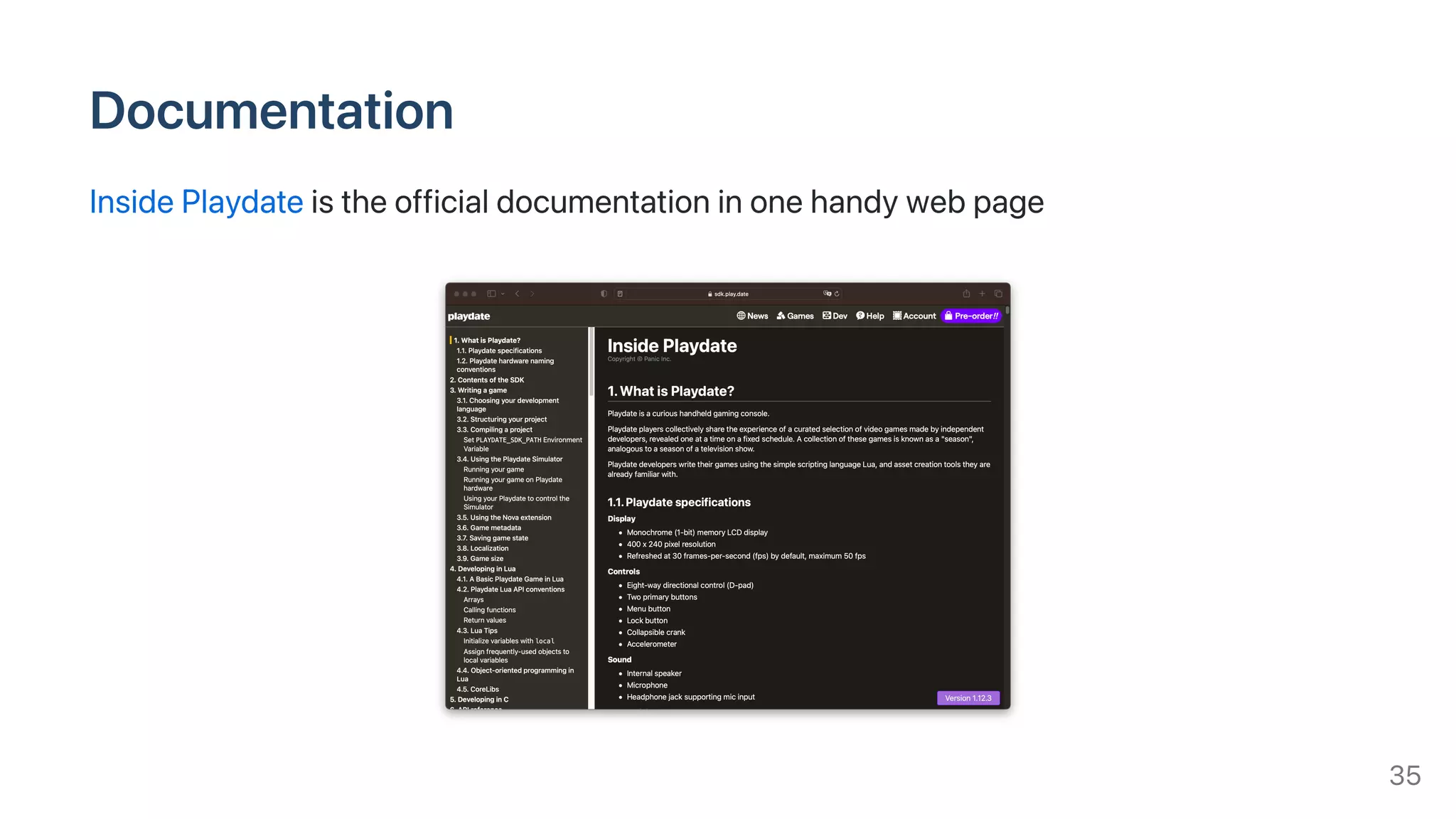Go to Using your Playdate to control the Simulator
The image size is (1456, 819).
(516, 503)
